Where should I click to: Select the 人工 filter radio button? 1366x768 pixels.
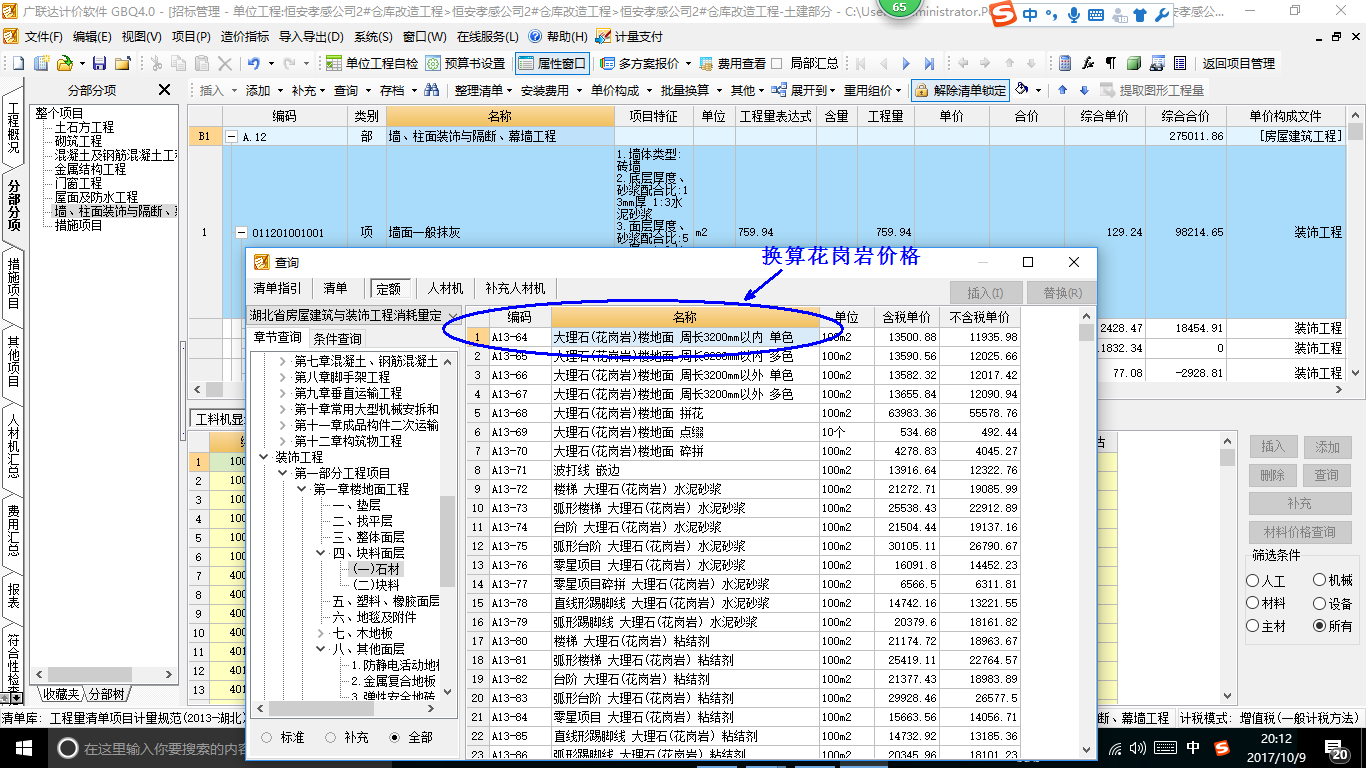(x=1253, y=580)
